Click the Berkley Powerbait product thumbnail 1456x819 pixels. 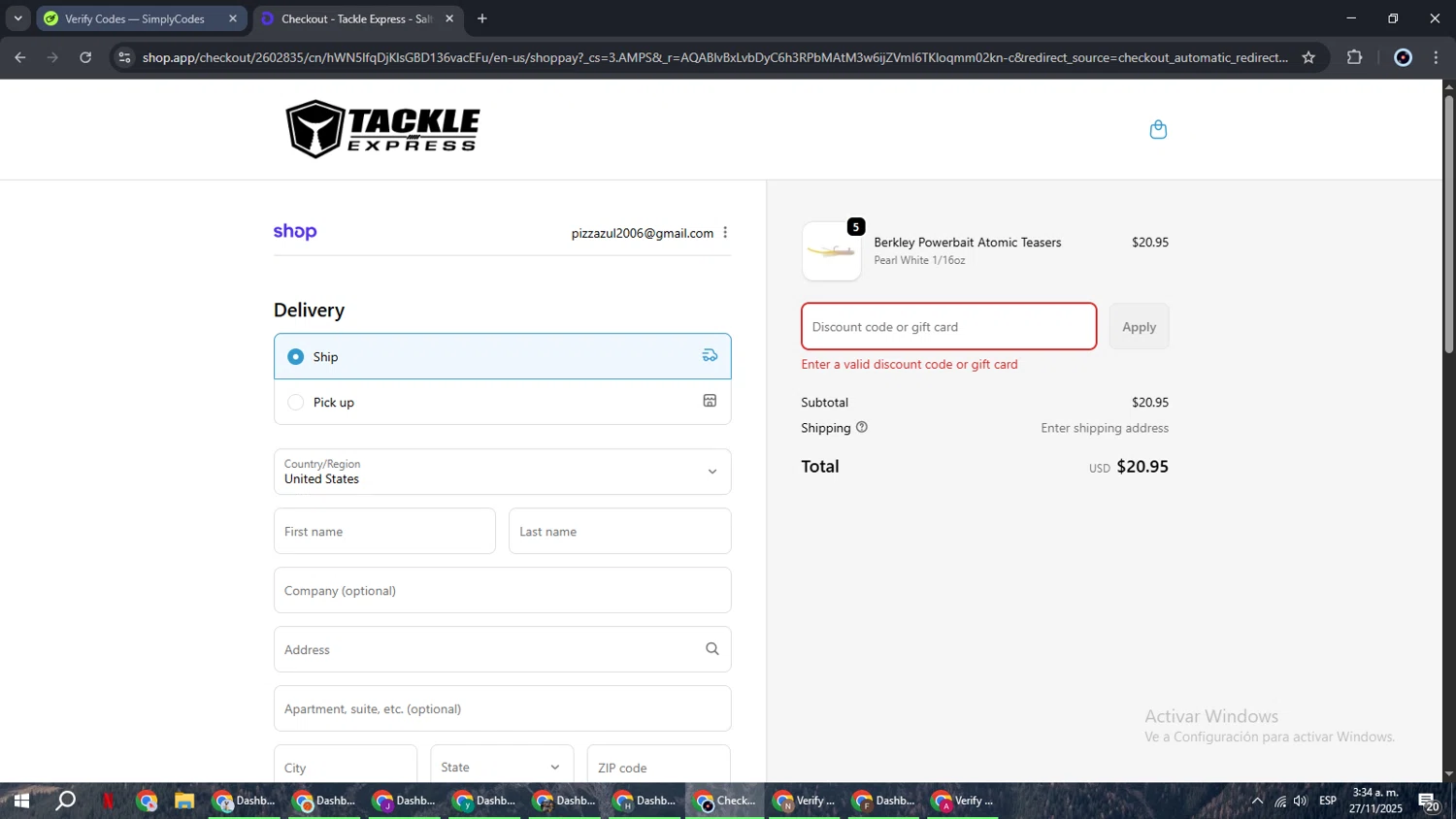point(831,251)
